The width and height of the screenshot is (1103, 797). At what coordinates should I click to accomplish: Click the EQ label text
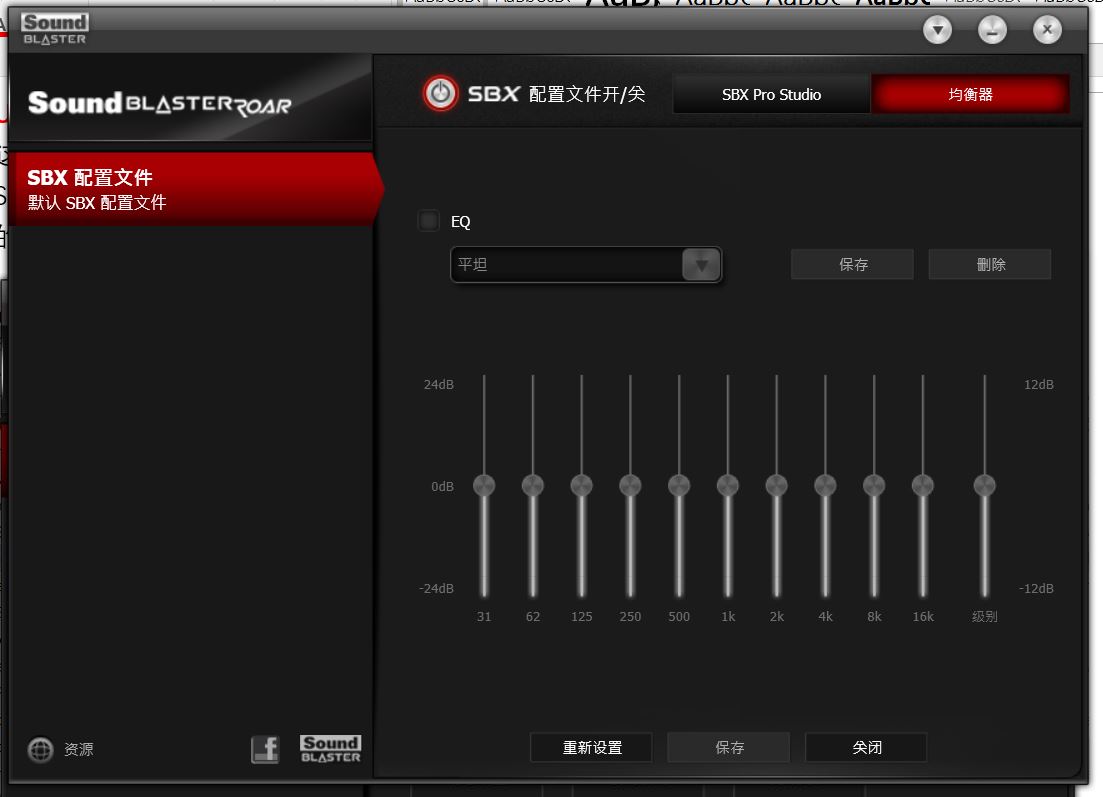pos(460,222)
